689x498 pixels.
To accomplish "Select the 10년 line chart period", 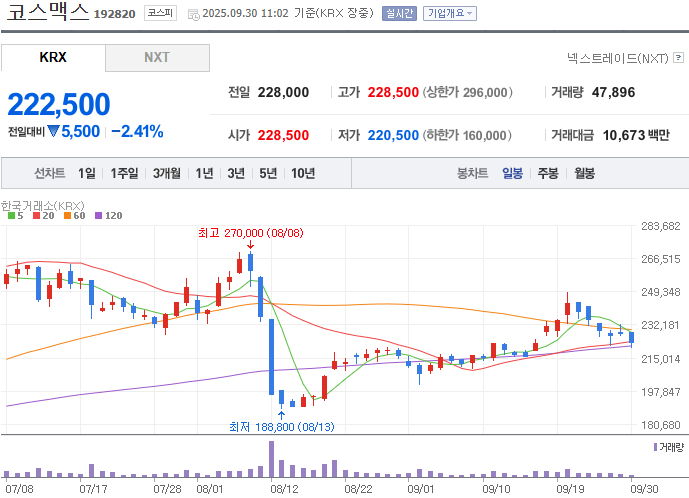I will pos(303,173).
